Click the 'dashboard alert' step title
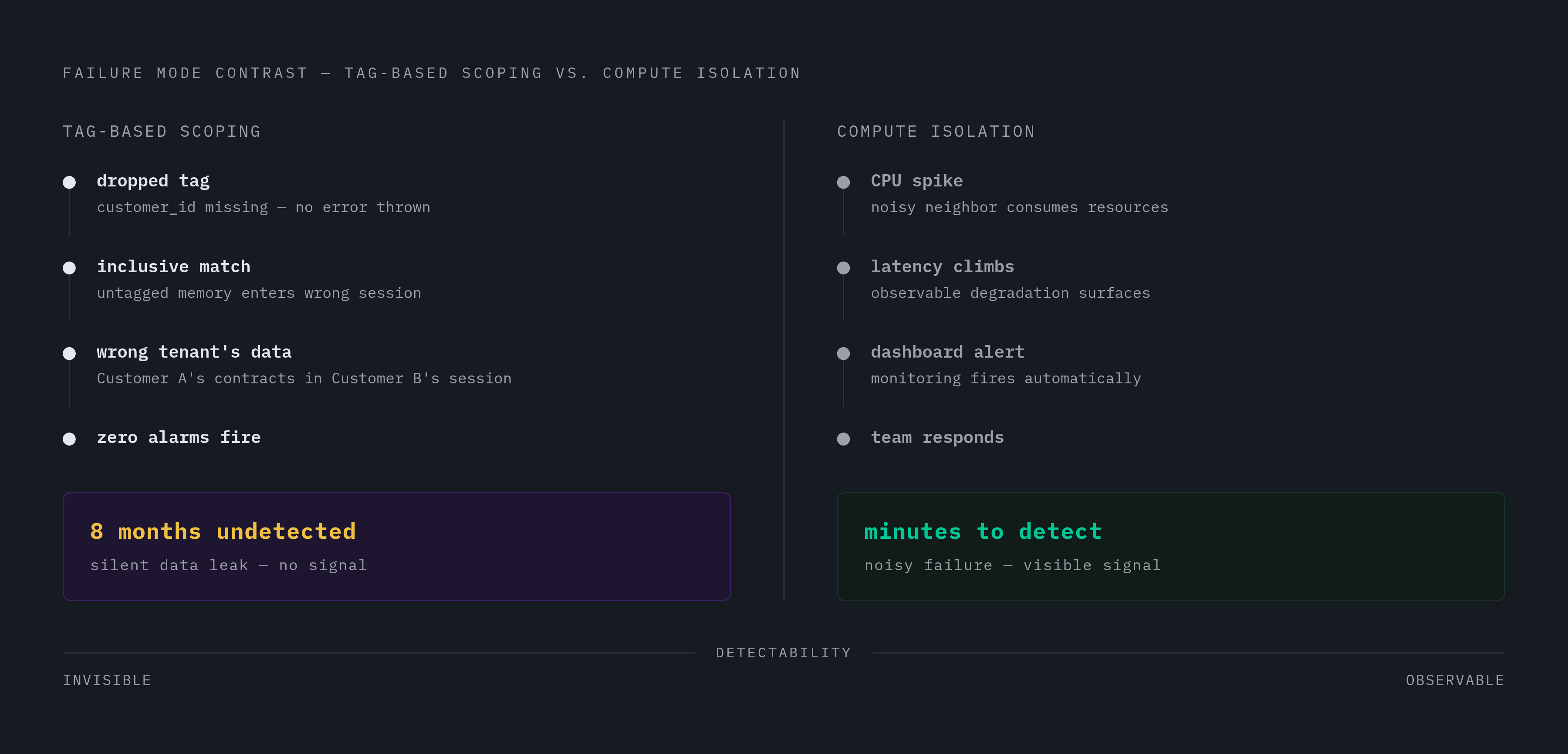The width and height of the screenshot is (1568, 754). pos(948,352)
